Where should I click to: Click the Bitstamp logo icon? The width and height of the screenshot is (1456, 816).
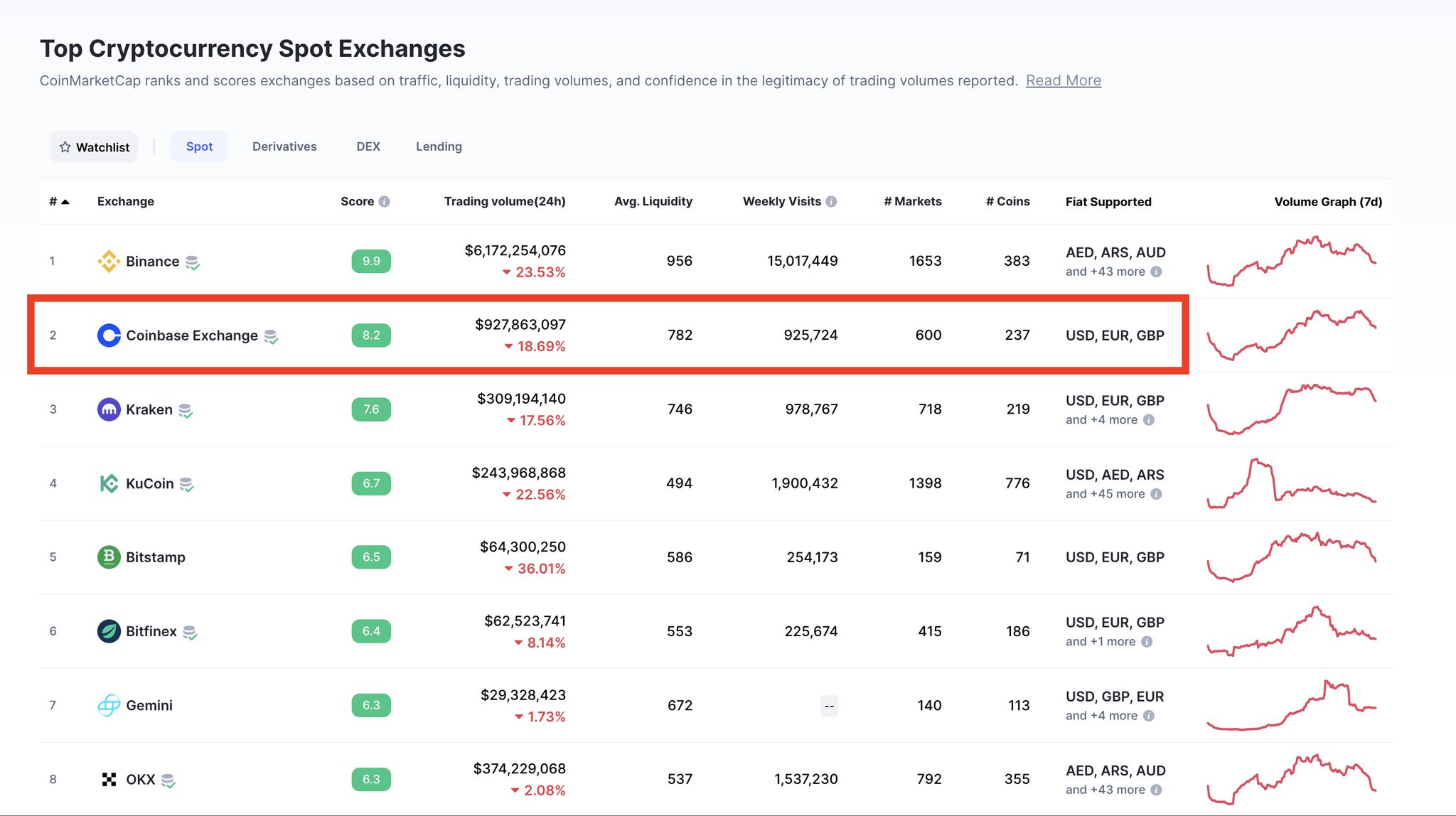coord(109,557)
